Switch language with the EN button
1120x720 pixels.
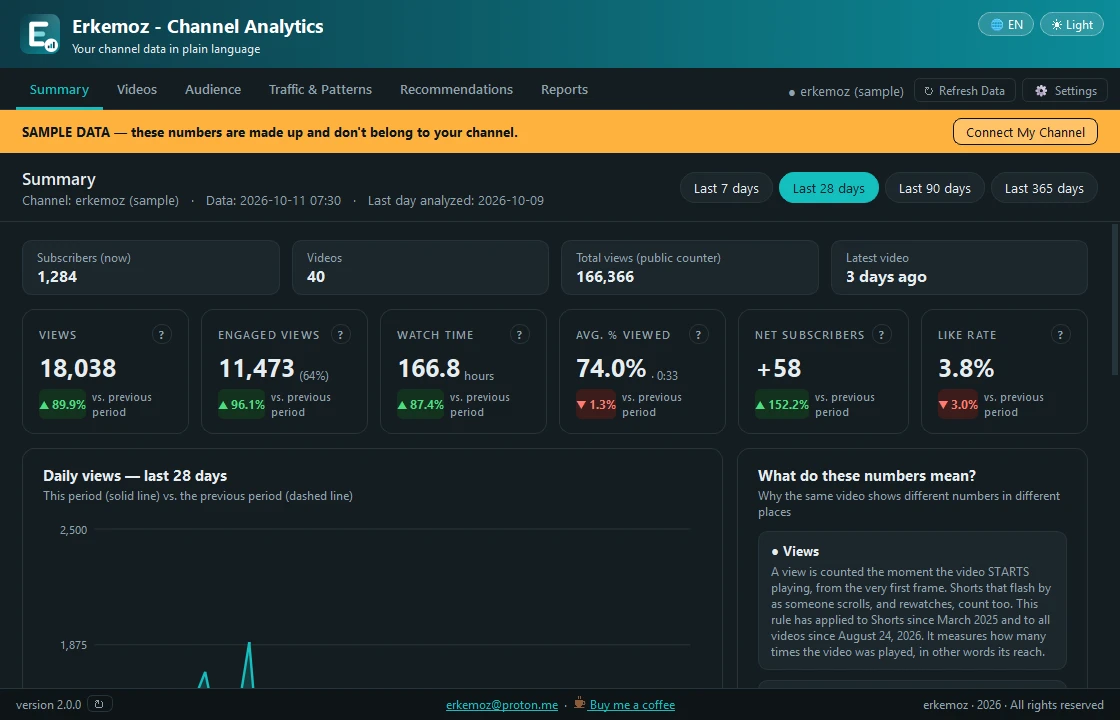point(1006,24)
